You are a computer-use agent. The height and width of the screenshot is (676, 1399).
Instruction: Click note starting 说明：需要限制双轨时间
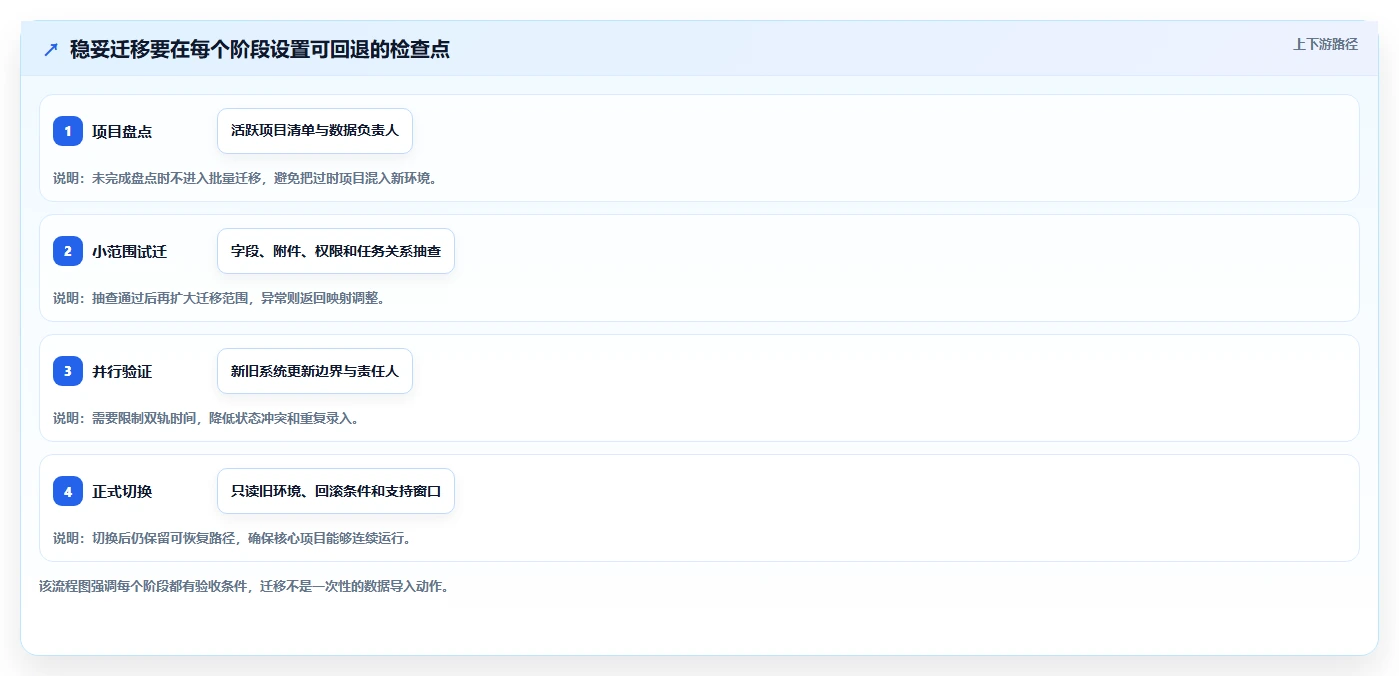(206, 418)
